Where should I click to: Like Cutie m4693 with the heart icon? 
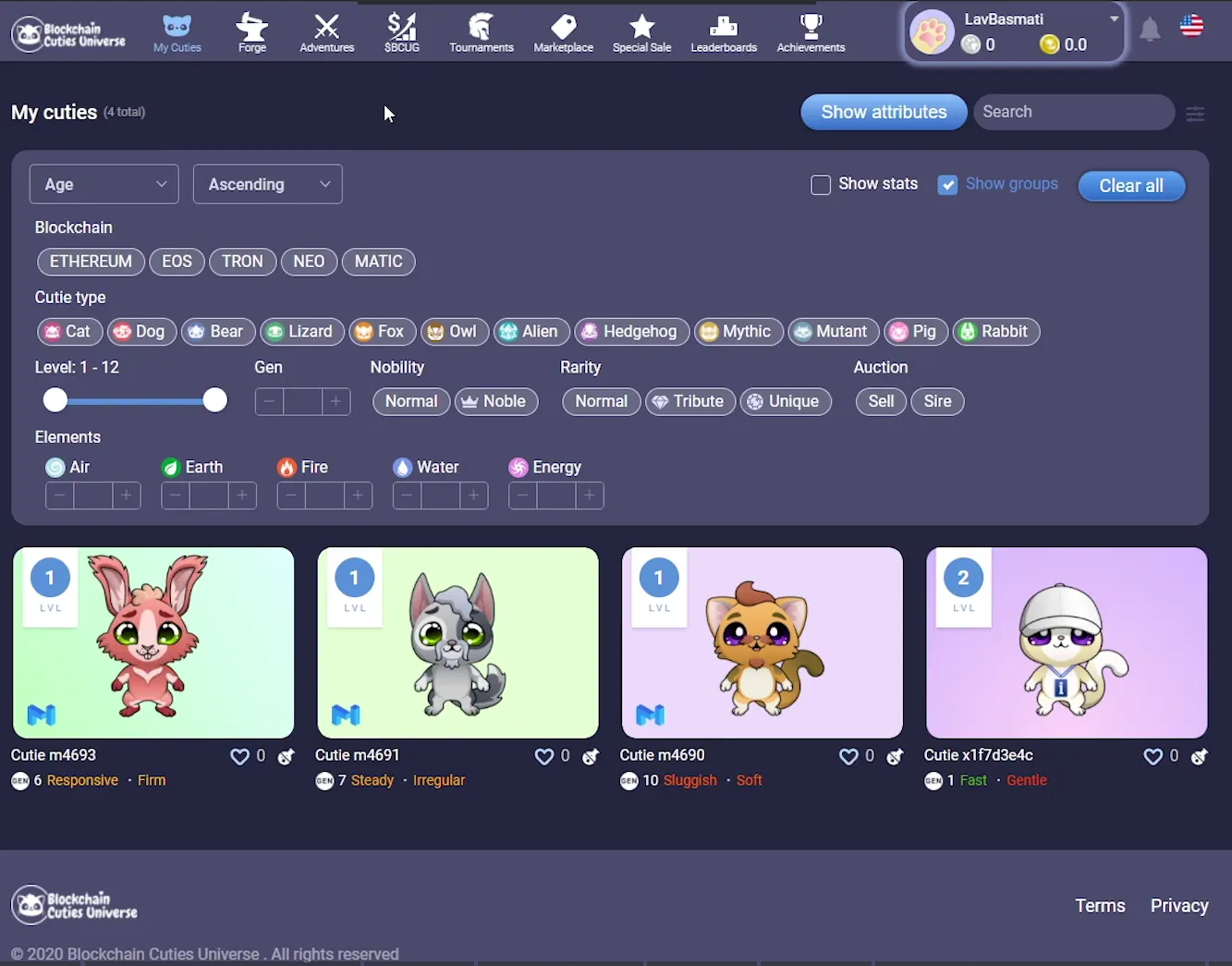pos(239,756)
